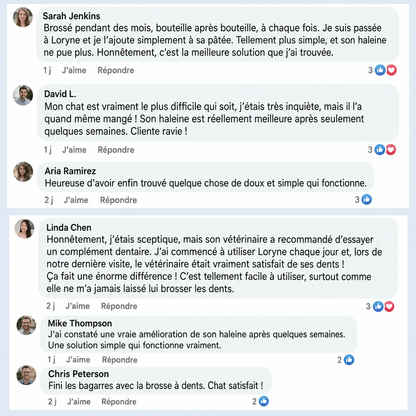Click J'aime under Mike Thompson's comment
Screen dimensions: 416x416
click(78, 360)
